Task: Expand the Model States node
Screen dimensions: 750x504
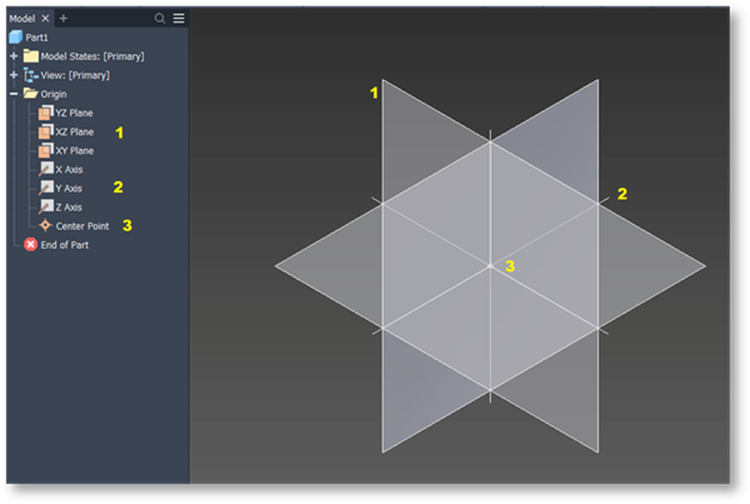Action: pyautogui.click(x=13, y=56)
